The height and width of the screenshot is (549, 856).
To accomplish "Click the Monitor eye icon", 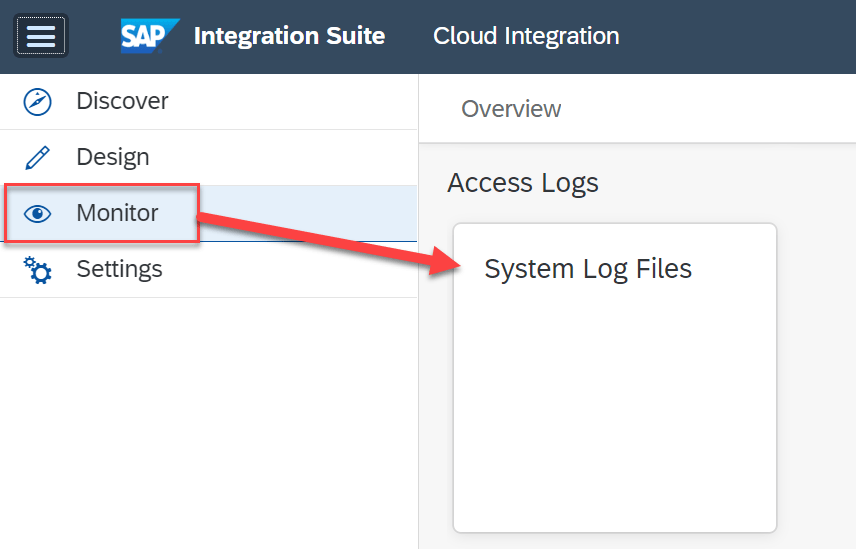I will point(37,214).
